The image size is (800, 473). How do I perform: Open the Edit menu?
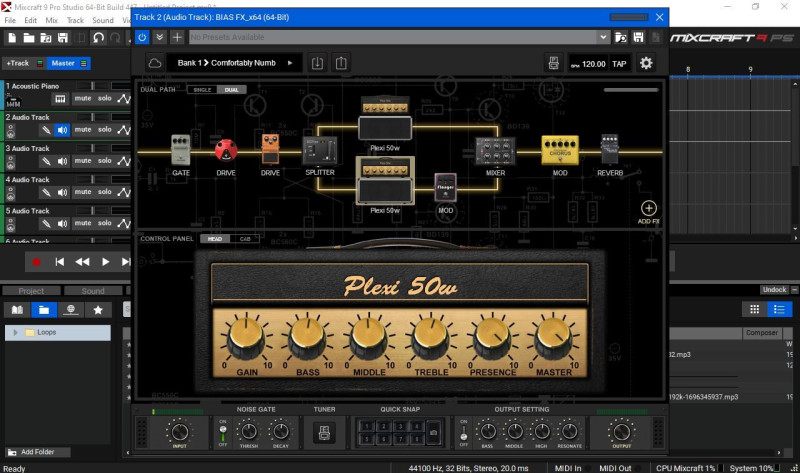[x=31, y=20]
